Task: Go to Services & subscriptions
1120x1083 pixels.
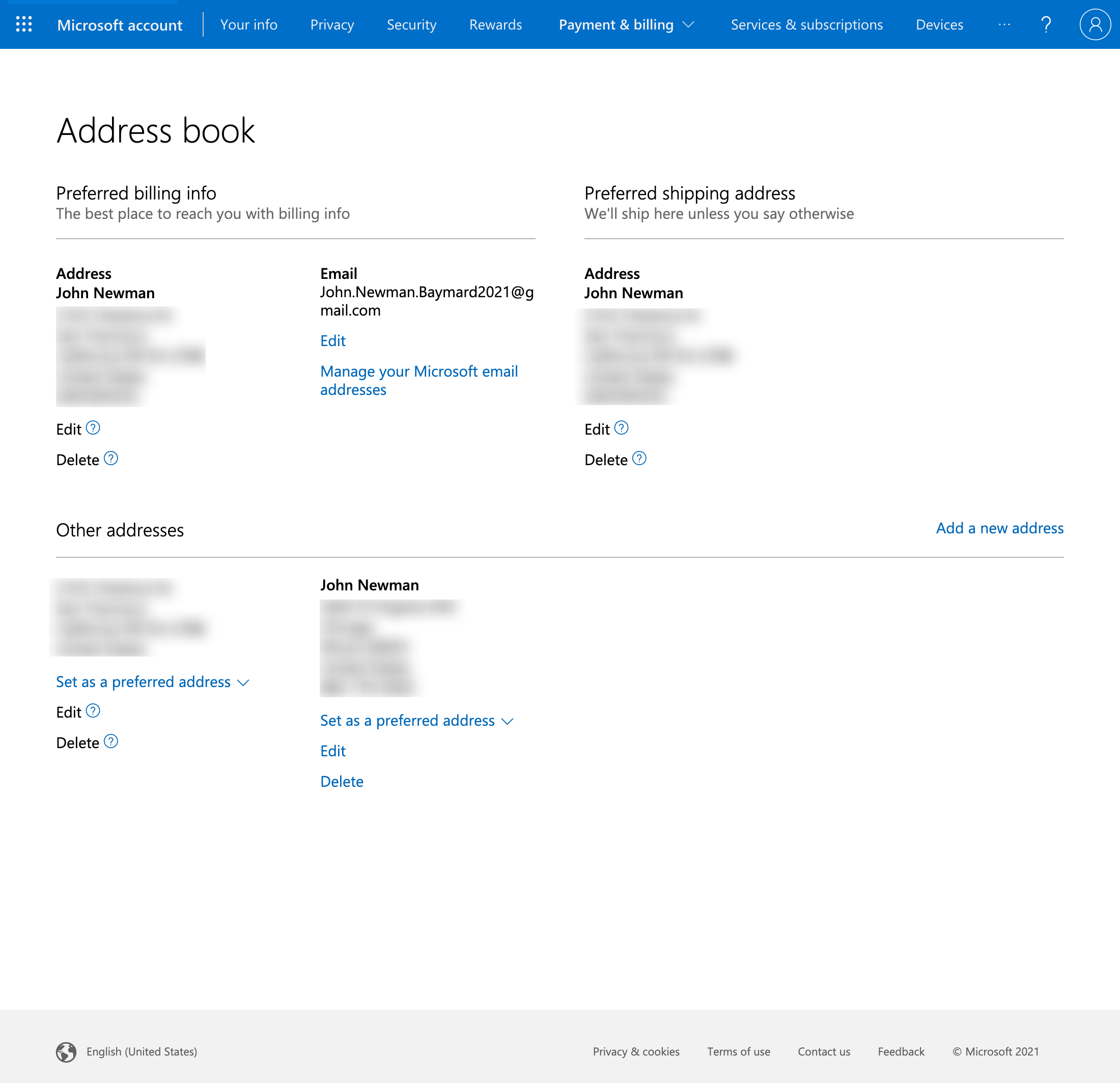Action: pyautogui.click(x=806, y=24)
